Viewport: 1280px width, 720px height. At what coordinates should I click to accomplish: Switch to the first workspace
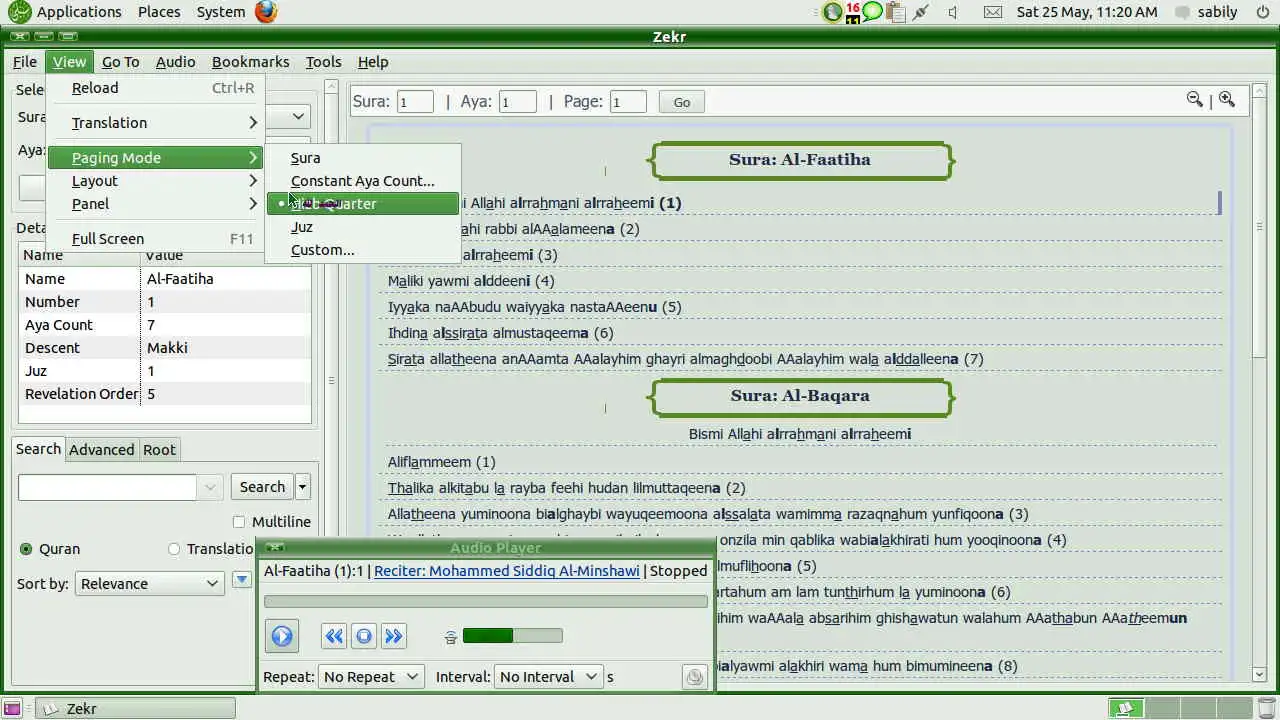[x=1125, y=708]
